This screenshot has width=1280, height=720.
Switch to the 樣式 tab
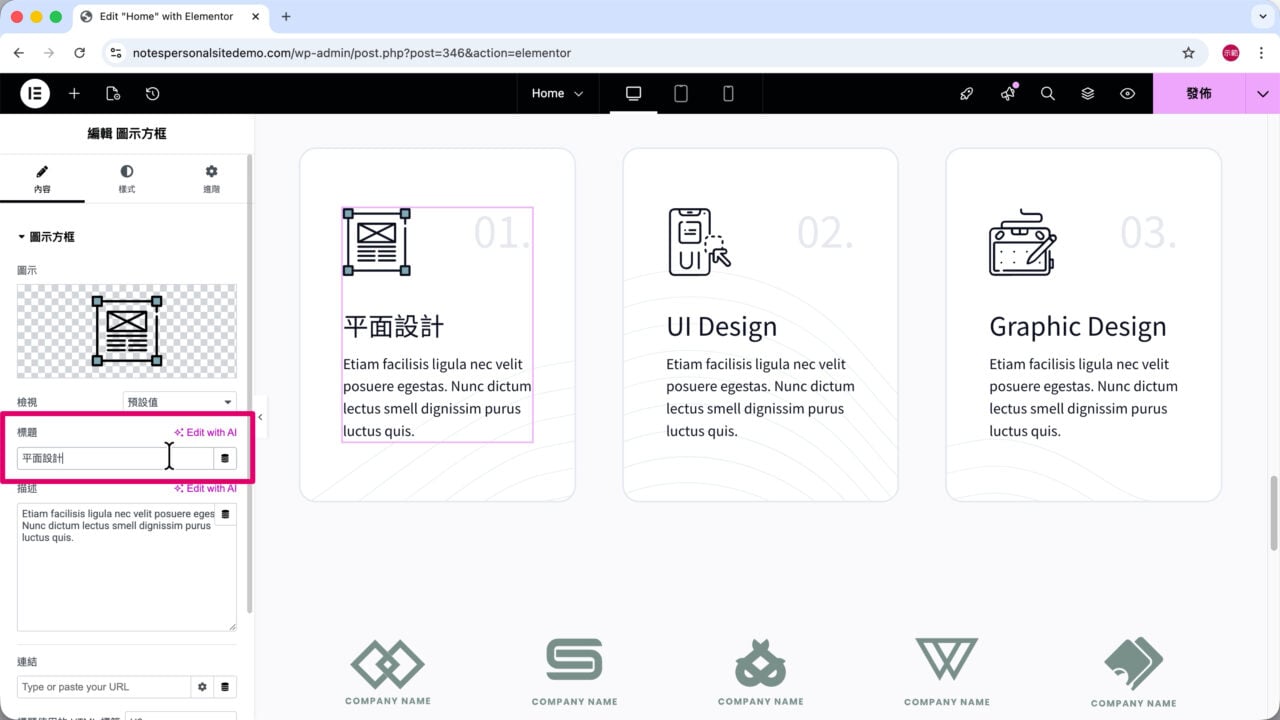pos(126,179)
